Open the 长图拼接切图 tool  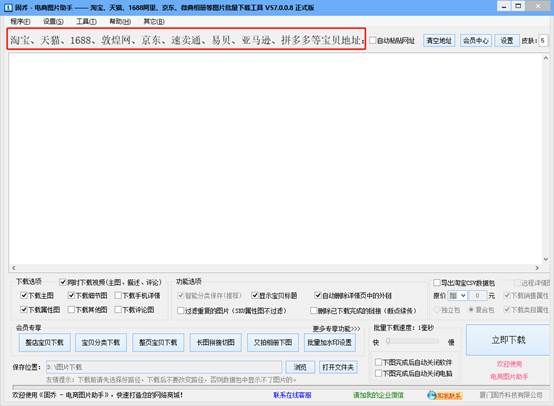216,342
